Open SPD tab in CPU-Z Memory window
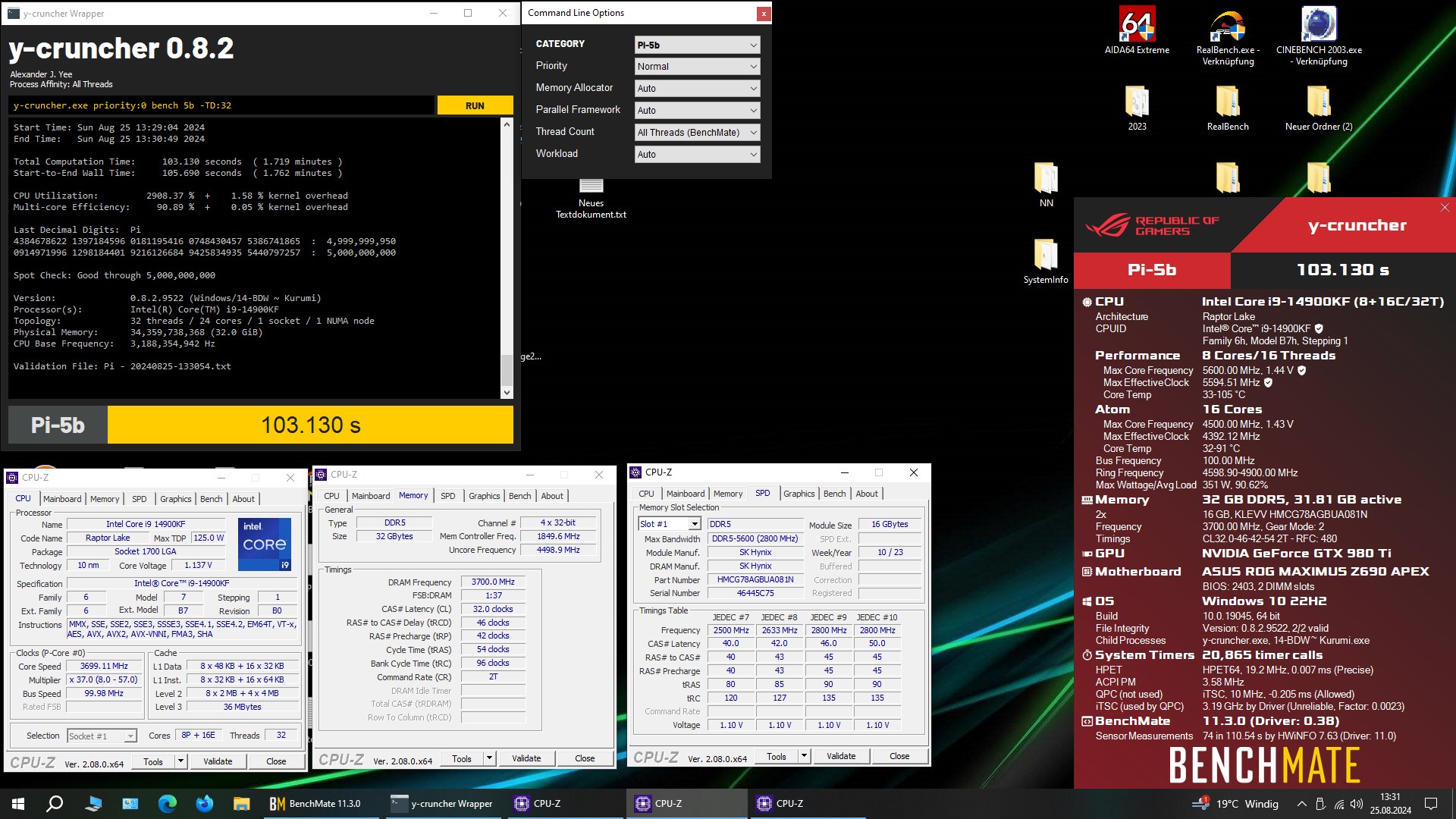The width and height of the screenshot is (1456, 819). (448, 496)
